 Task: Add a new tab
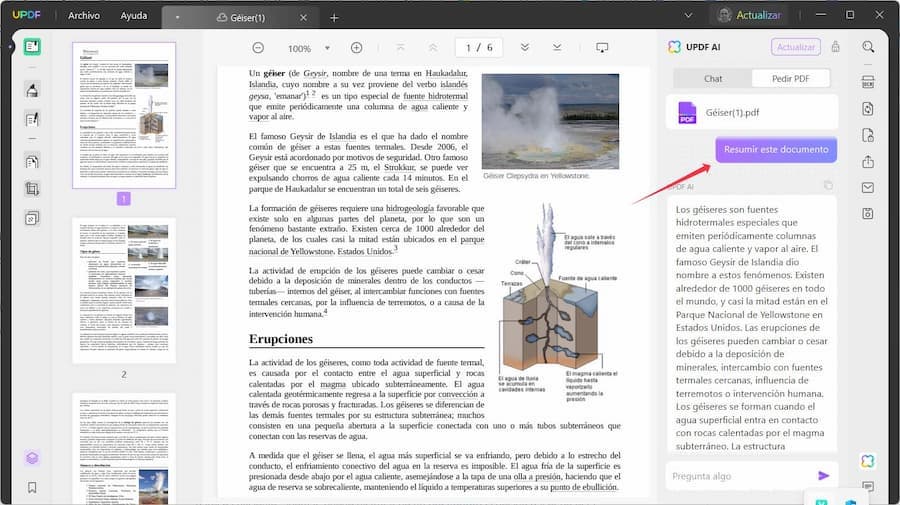pos(334,18)
